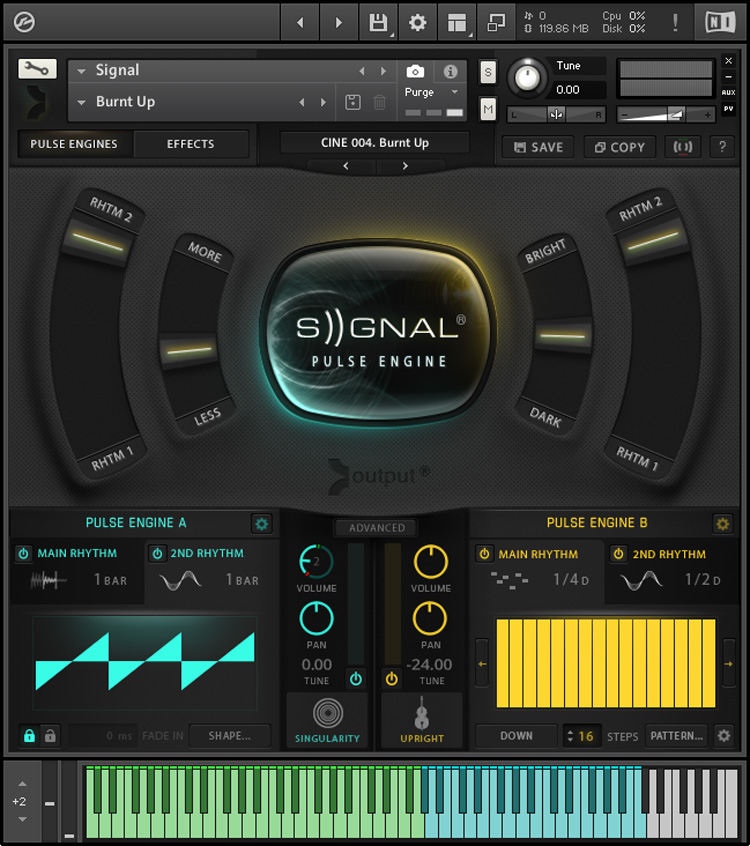Toggle the solo S button
The image size is (750, 846).
coord(488,72)
